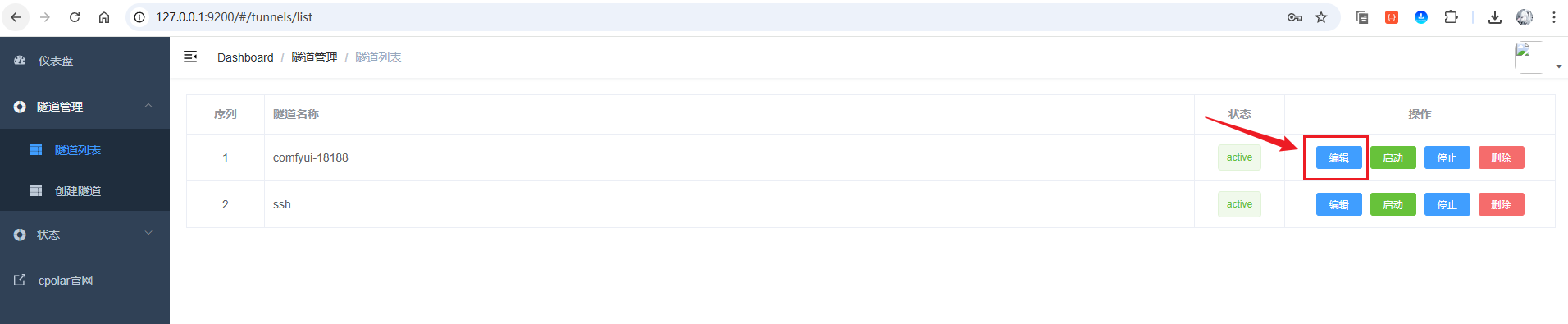
Task: Bookmark this page with the star icon
Action: 1321,17
